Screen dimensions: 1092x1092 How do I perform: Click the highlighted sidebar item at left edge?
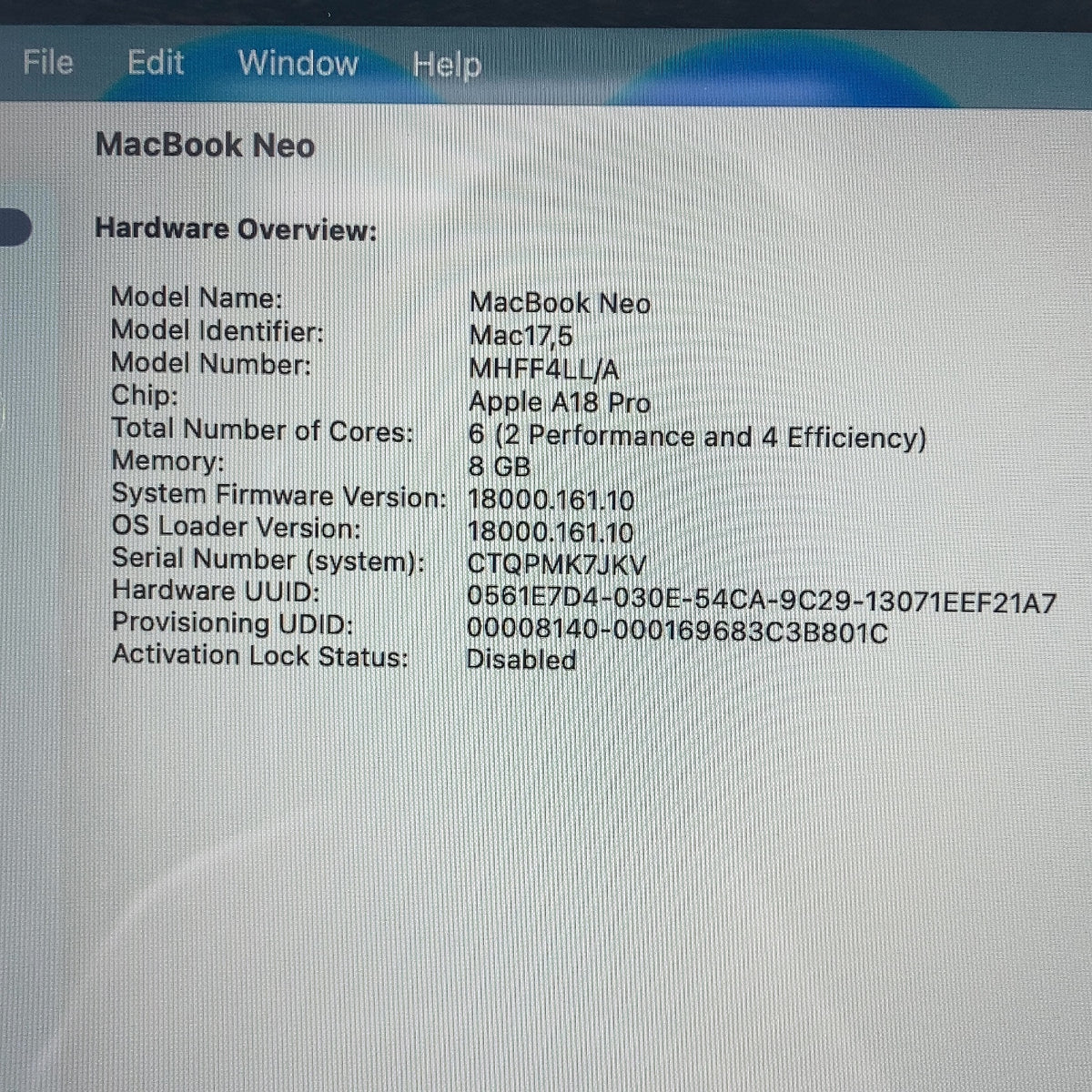coord(15,227)
